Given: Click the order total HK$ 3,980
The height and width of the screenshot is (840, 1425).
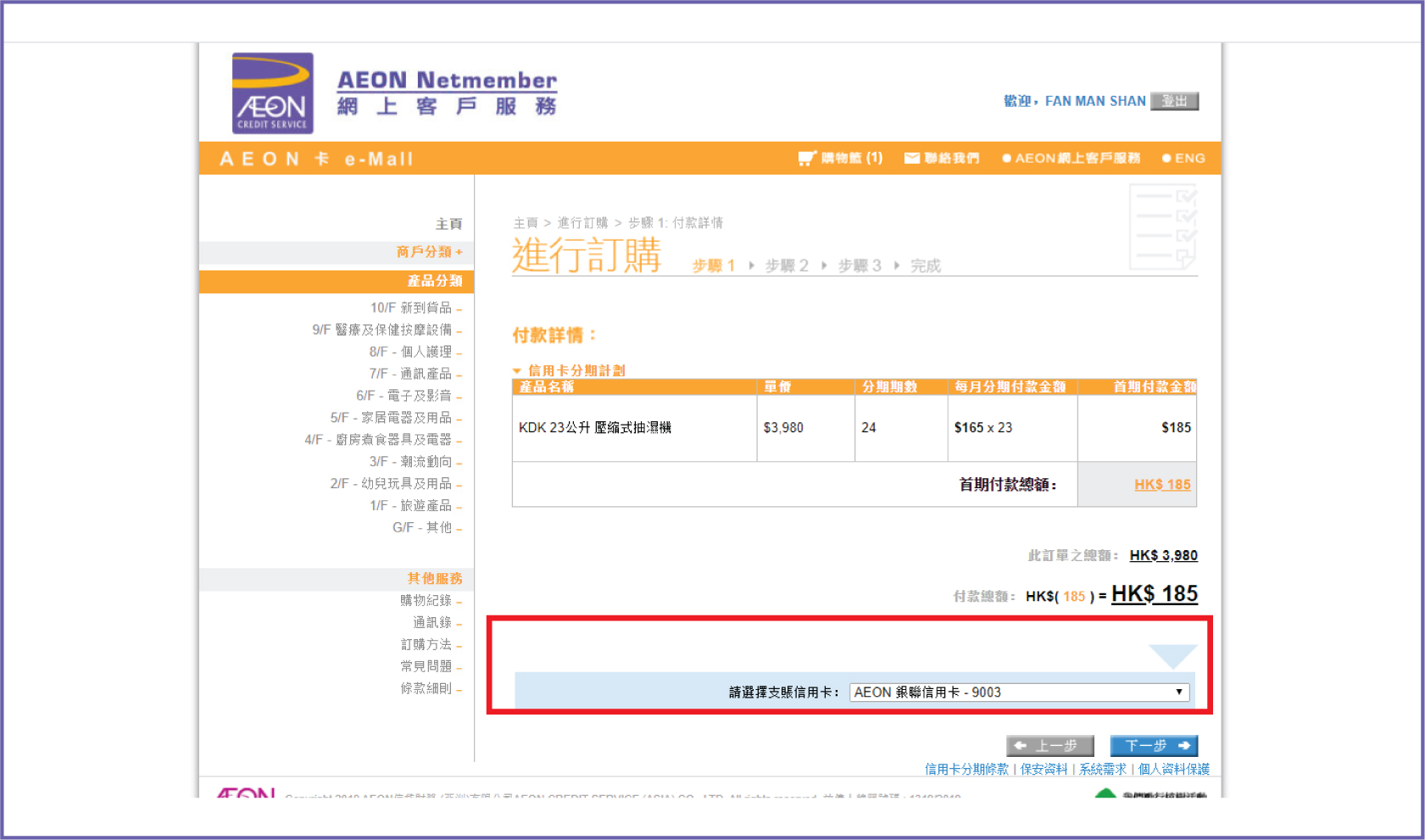Looking at the screenshot, I should click(1163, 556).
